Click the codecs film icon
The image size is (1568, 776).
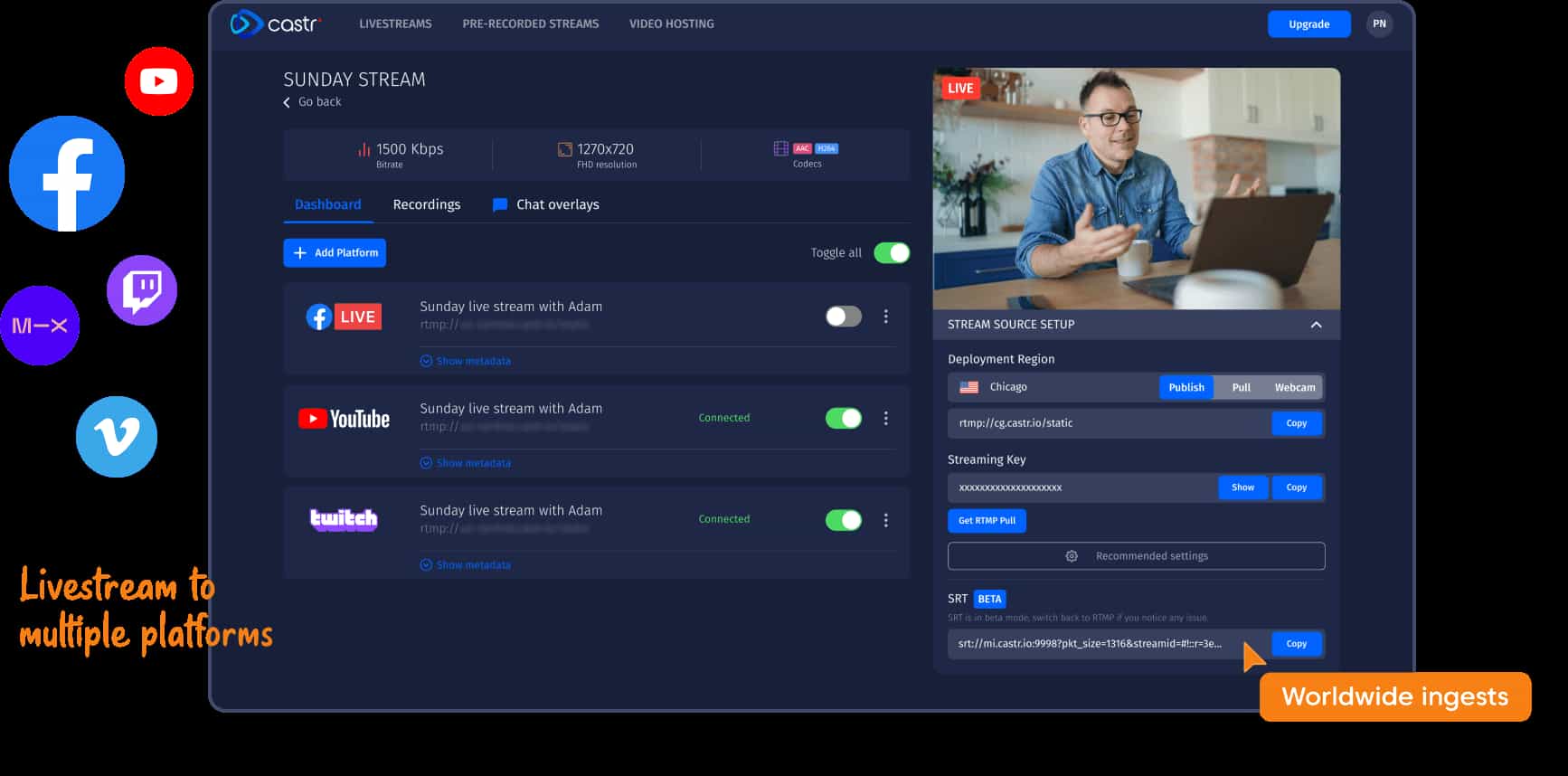(x=781, y=148)
